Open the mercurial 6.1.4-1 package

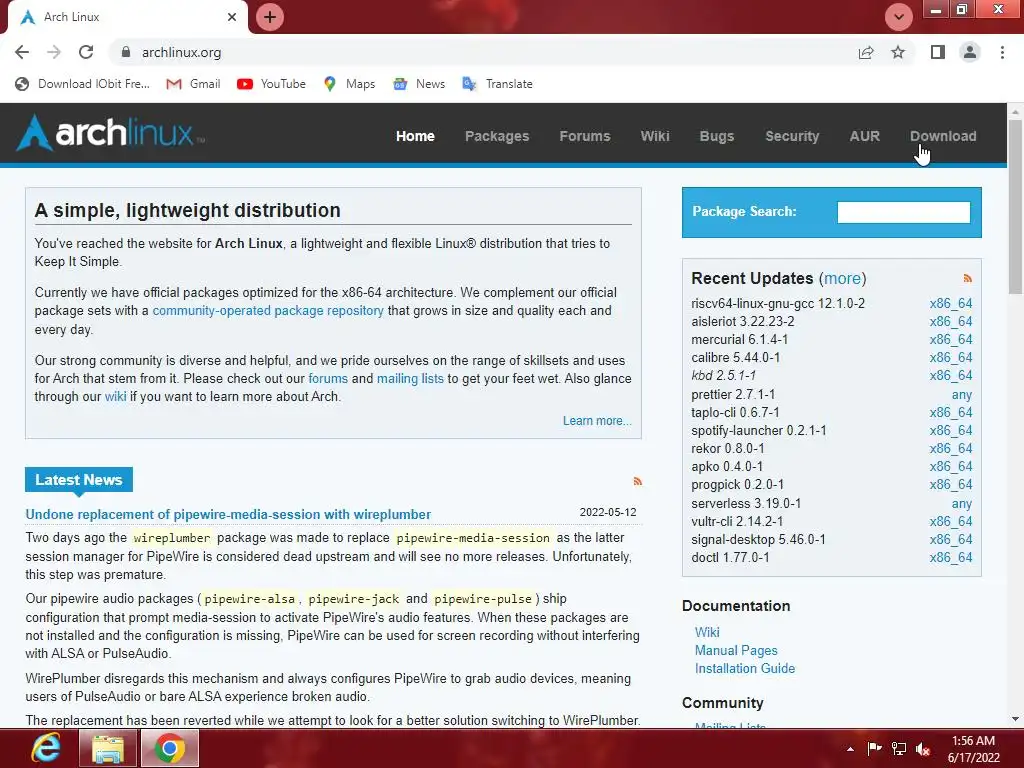[739, 340]
